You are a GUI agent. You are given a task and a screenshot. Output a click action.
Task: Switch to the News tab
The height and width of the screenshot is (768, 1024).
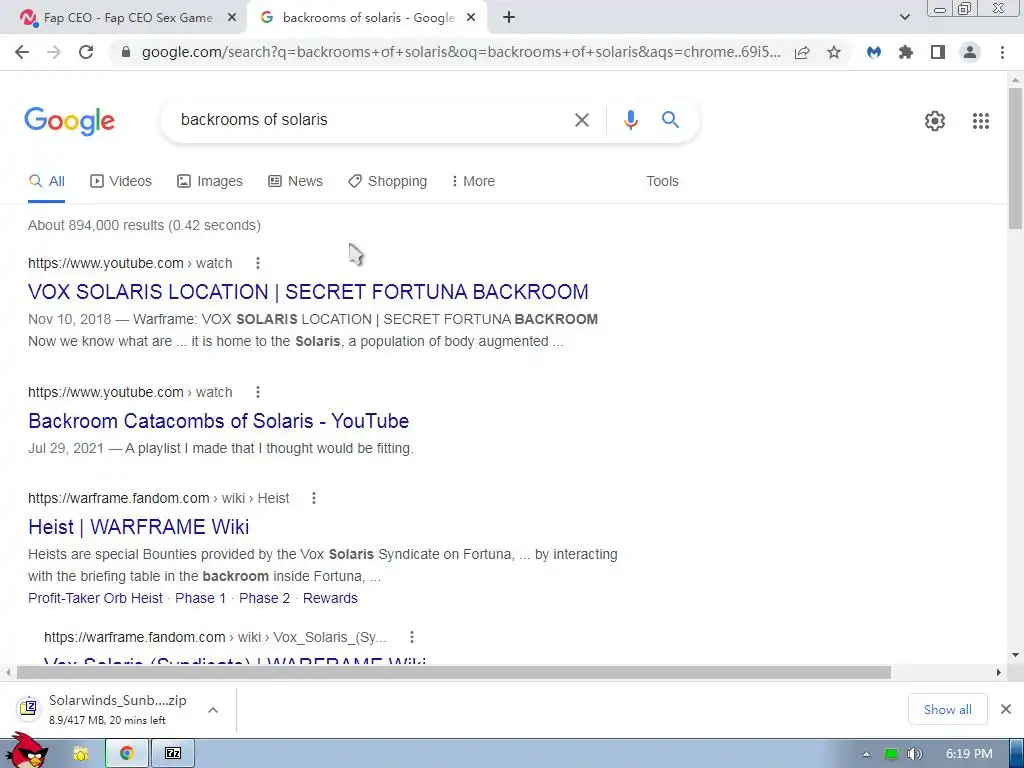295,182
